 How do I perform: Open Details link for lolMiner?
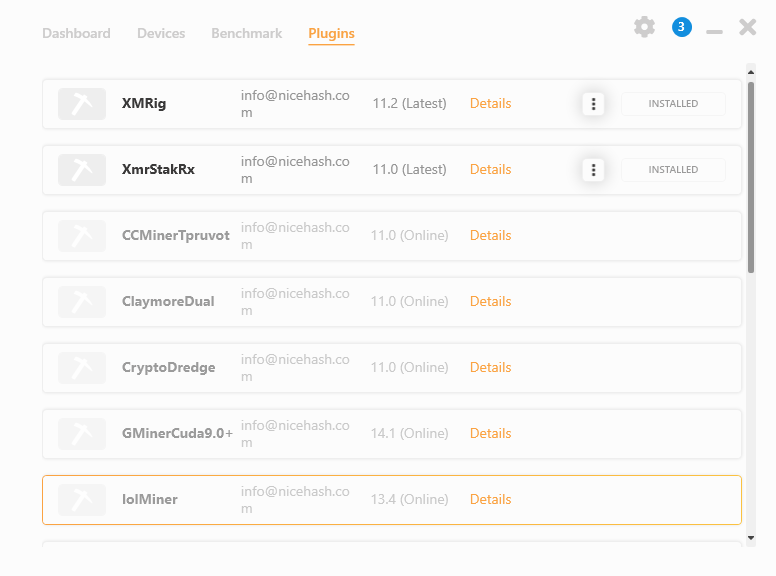tap(490, 499)
